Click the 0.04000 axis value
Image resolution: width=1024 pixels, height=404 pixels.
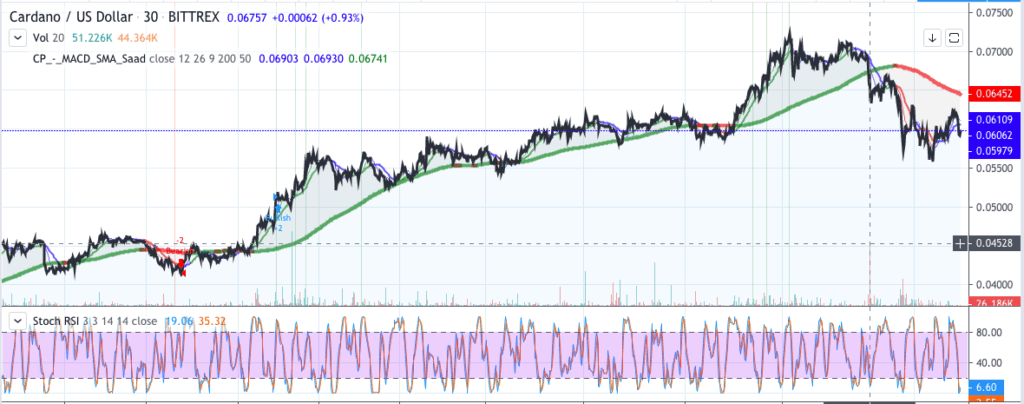(995, 285)
